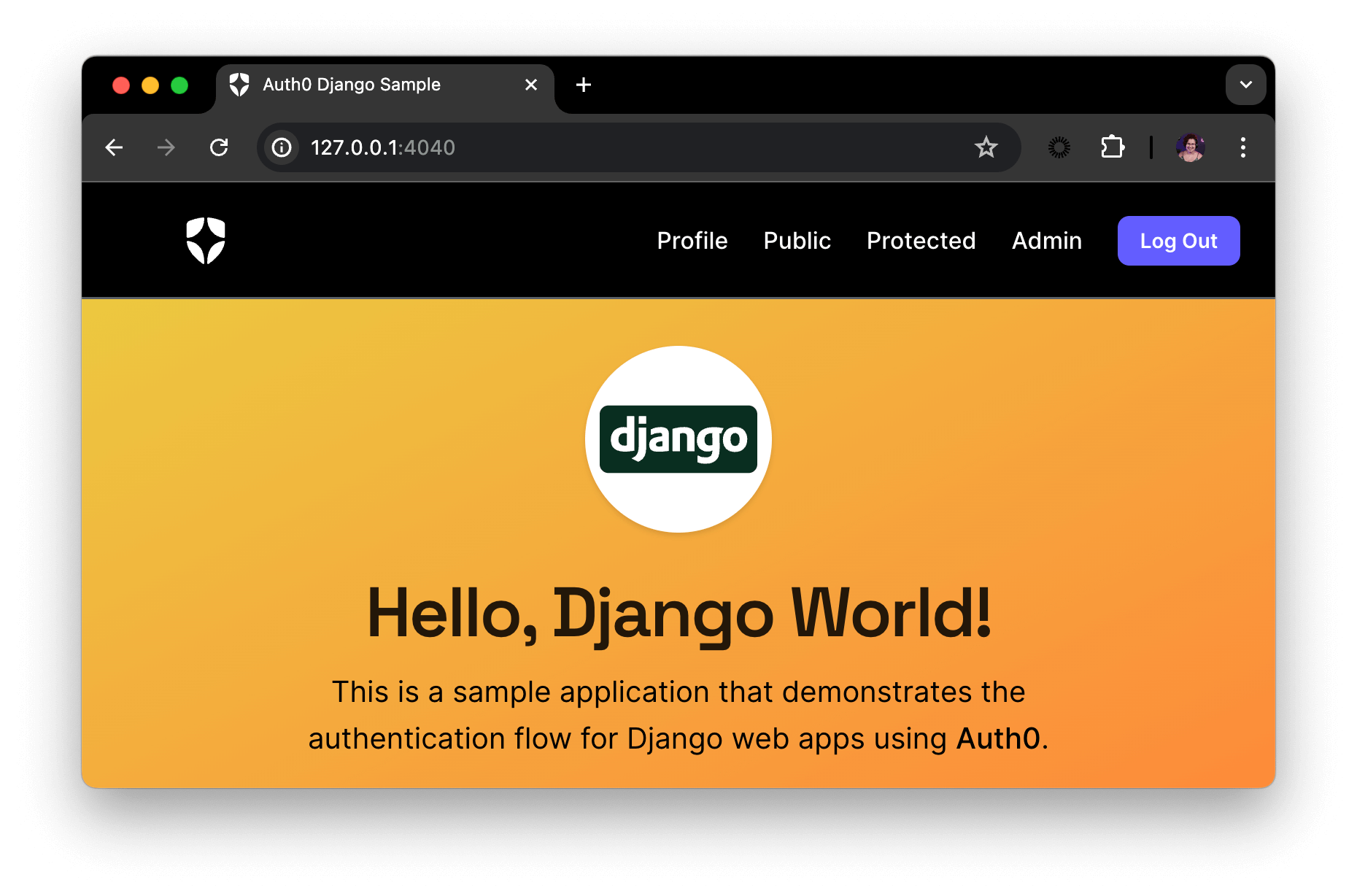
Task: Click the loading spinner icon near extensions
Action: click(x=1058, y=147)
